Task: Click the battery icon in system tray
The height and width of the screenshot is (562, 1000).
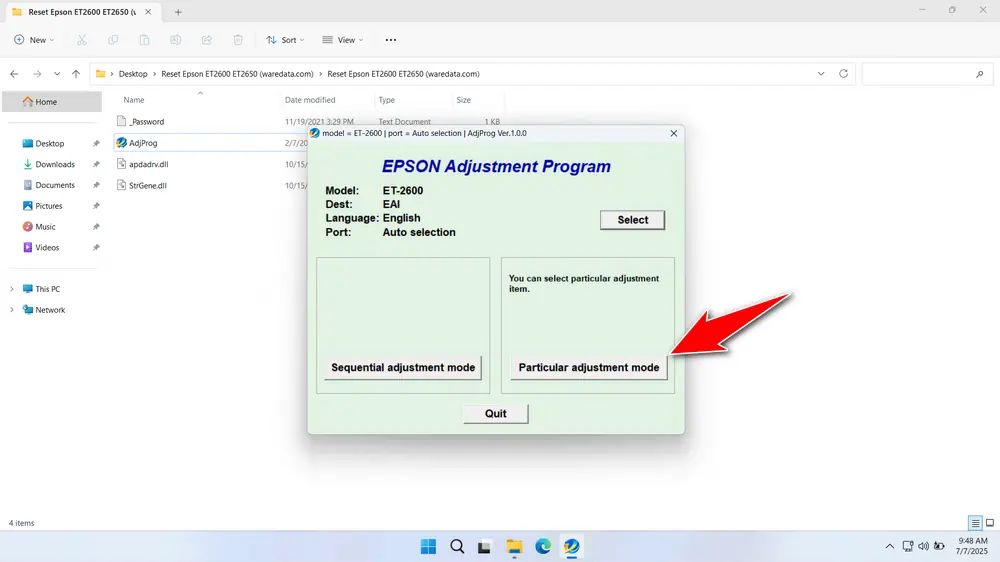Action: [x=939, y=547]
